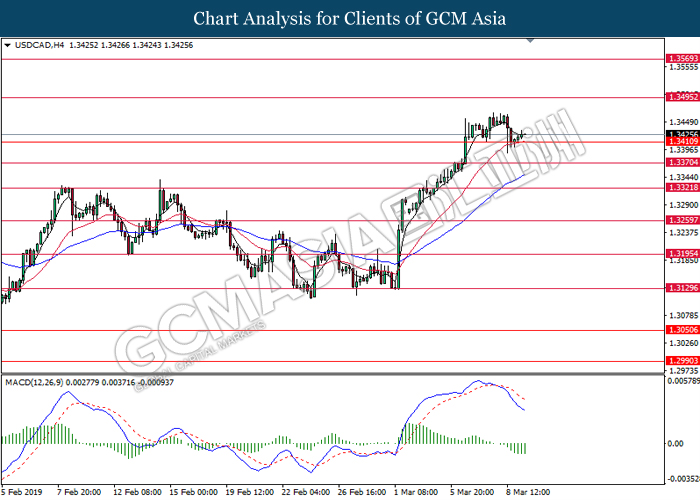
Task: Click the 1.32900 price scale value
Action: click(x=683, y=205)
